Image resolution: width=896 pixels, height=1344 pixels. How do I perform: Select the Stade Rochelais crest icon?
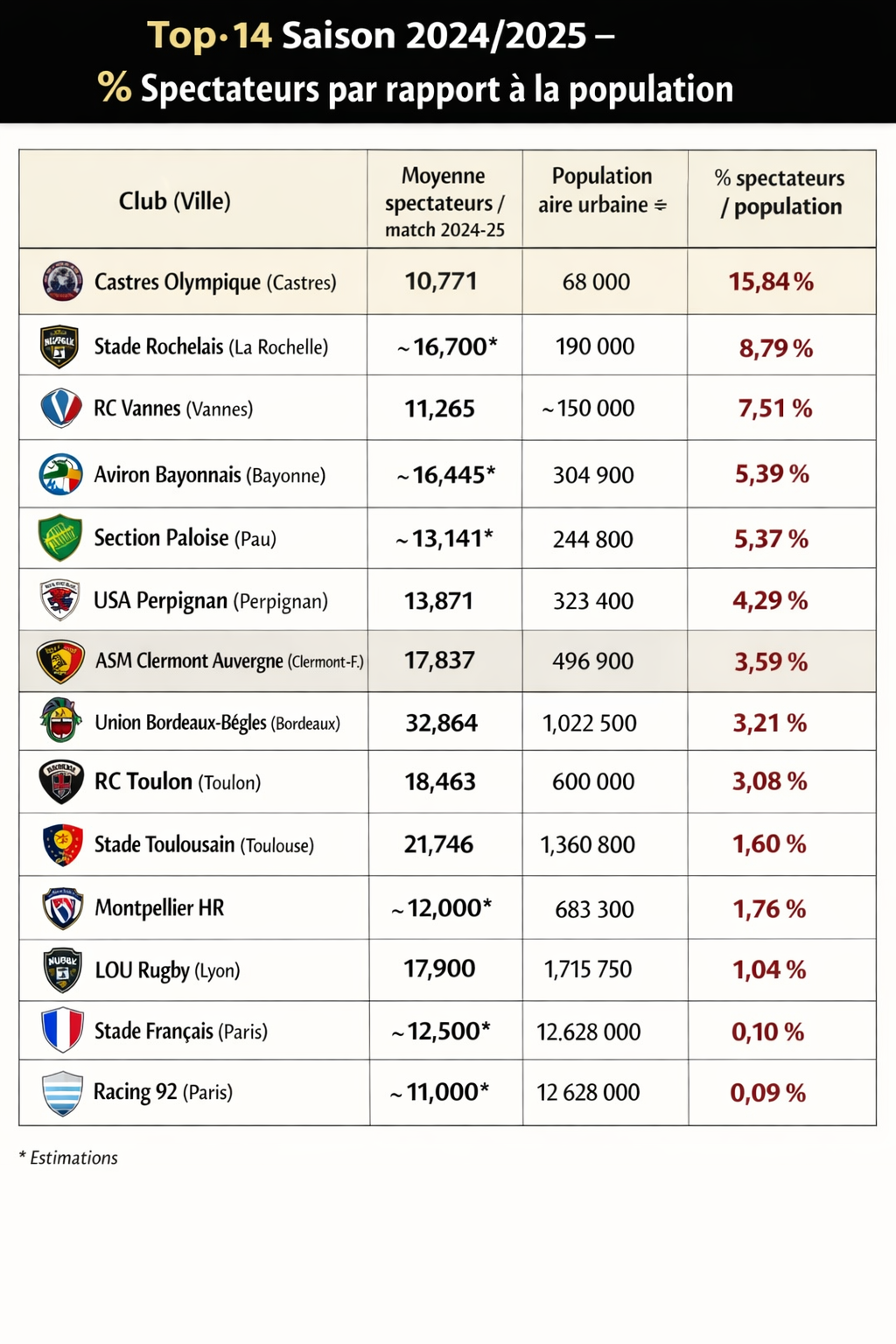(59, 346)
